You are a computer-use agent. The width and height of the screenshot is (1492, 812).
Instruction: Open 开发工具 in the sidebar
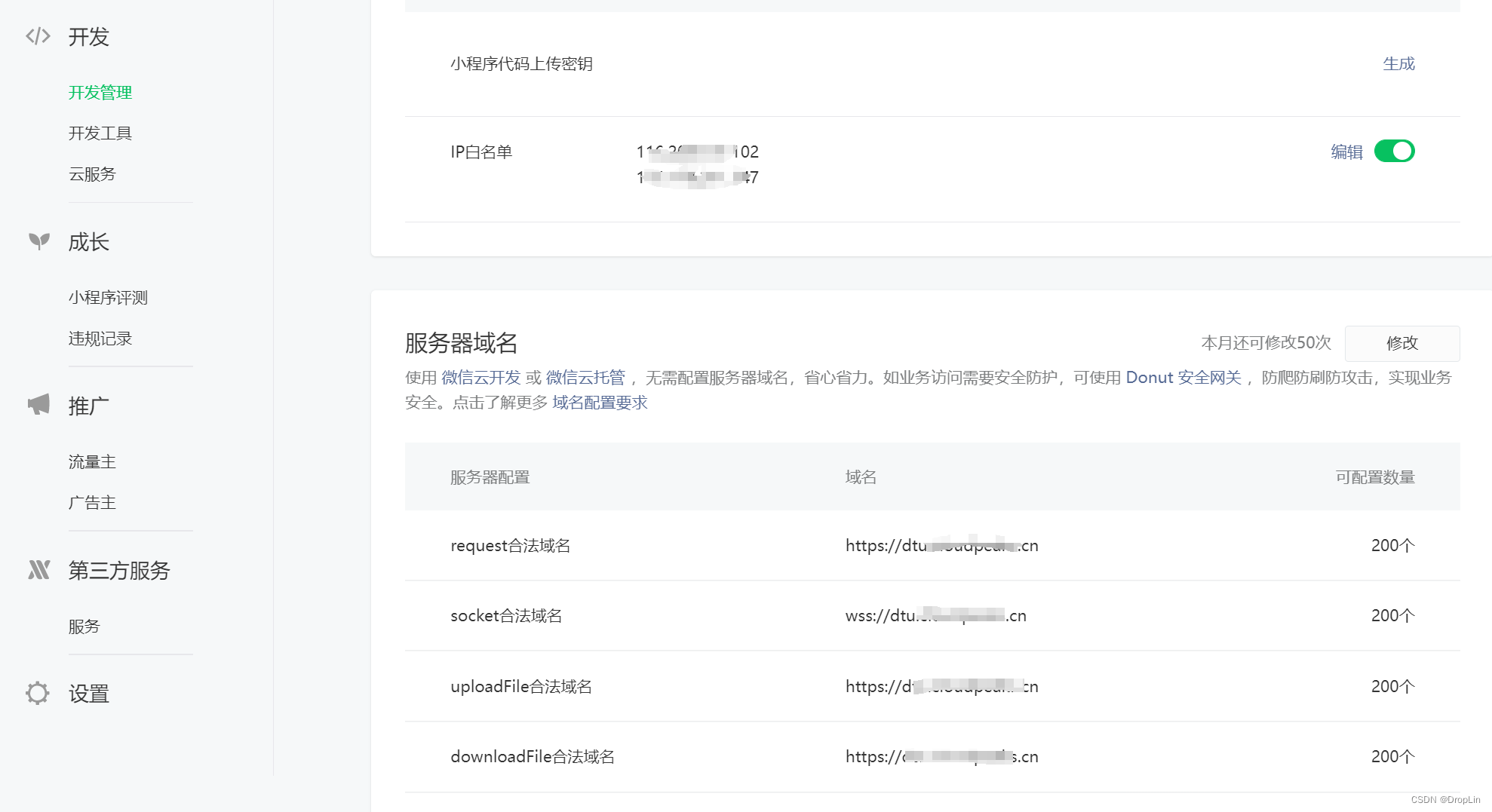[x=100, y=133]
